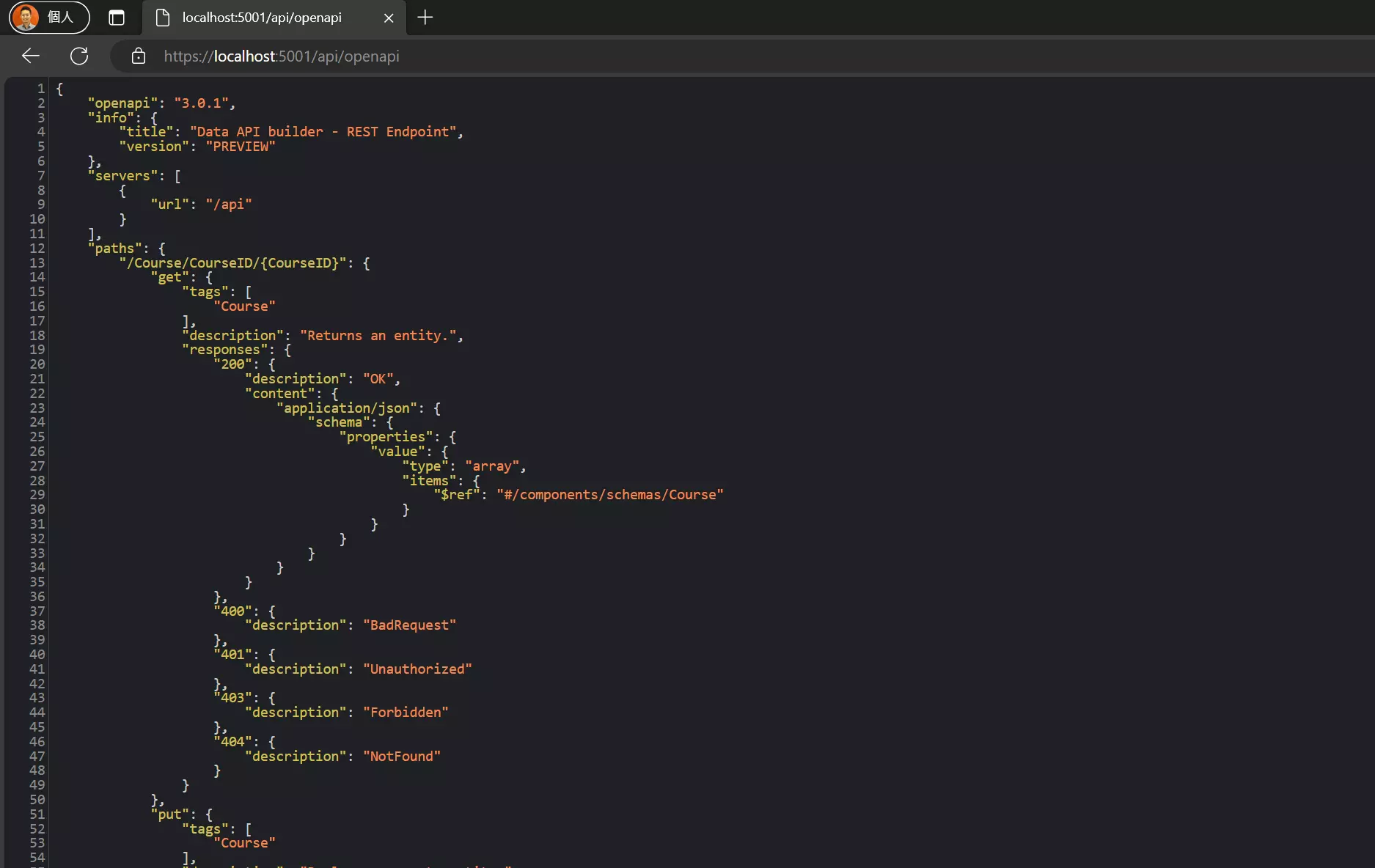Click the "404" response key

(x=232, y=742)
